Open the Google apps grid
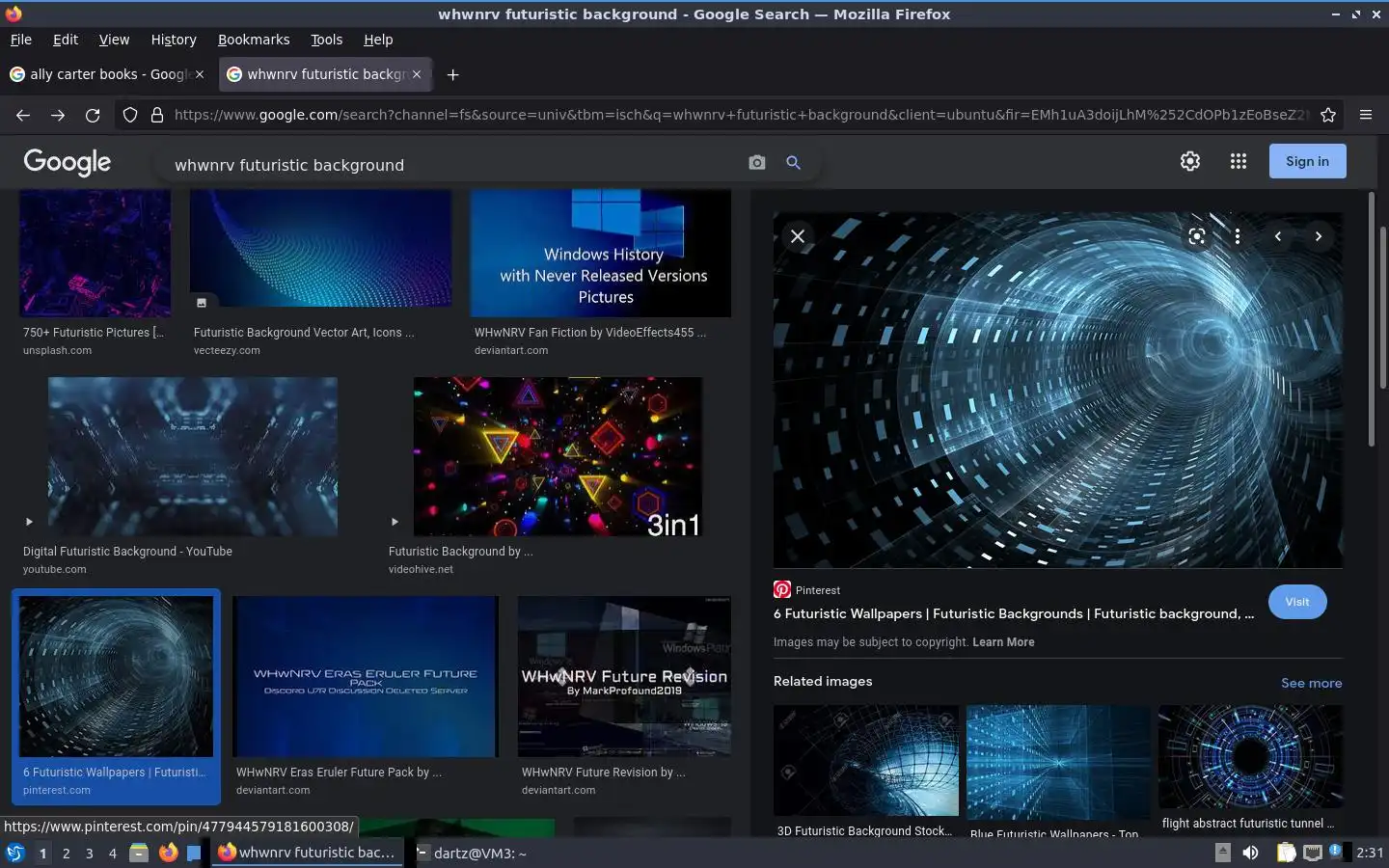 tap(1239, 161)
